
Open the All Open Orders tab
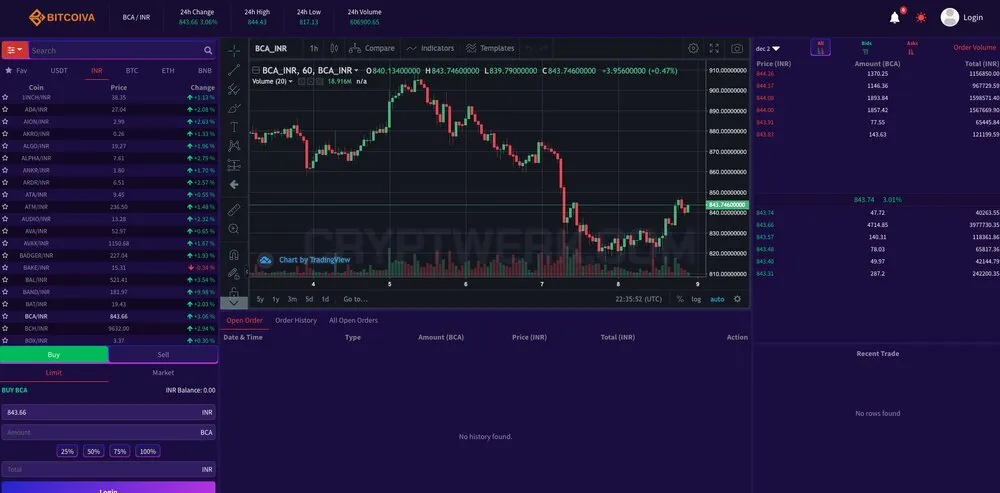353,320
